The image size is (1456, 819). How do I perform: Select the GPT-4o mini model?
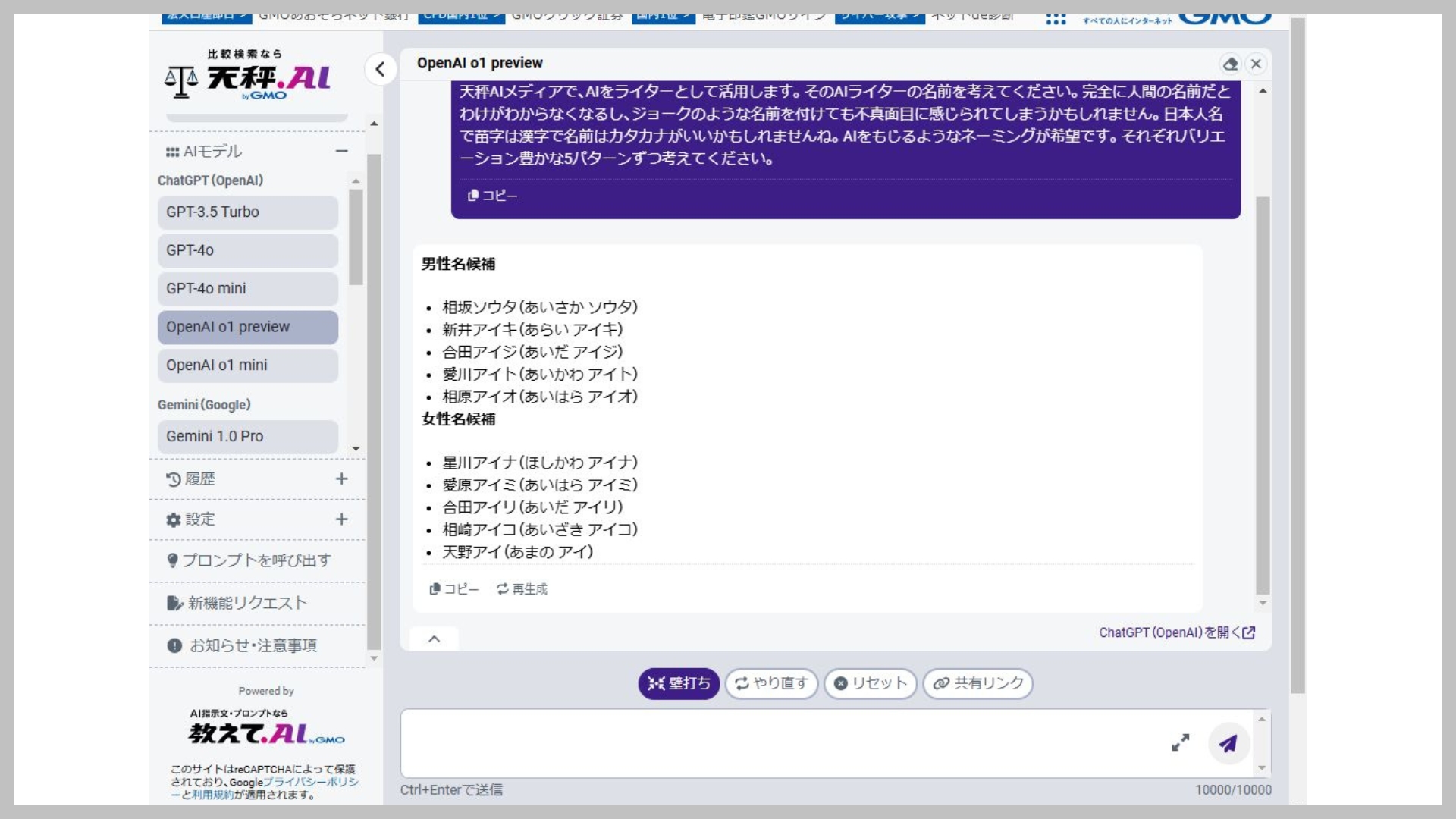(x=247, y=289)
